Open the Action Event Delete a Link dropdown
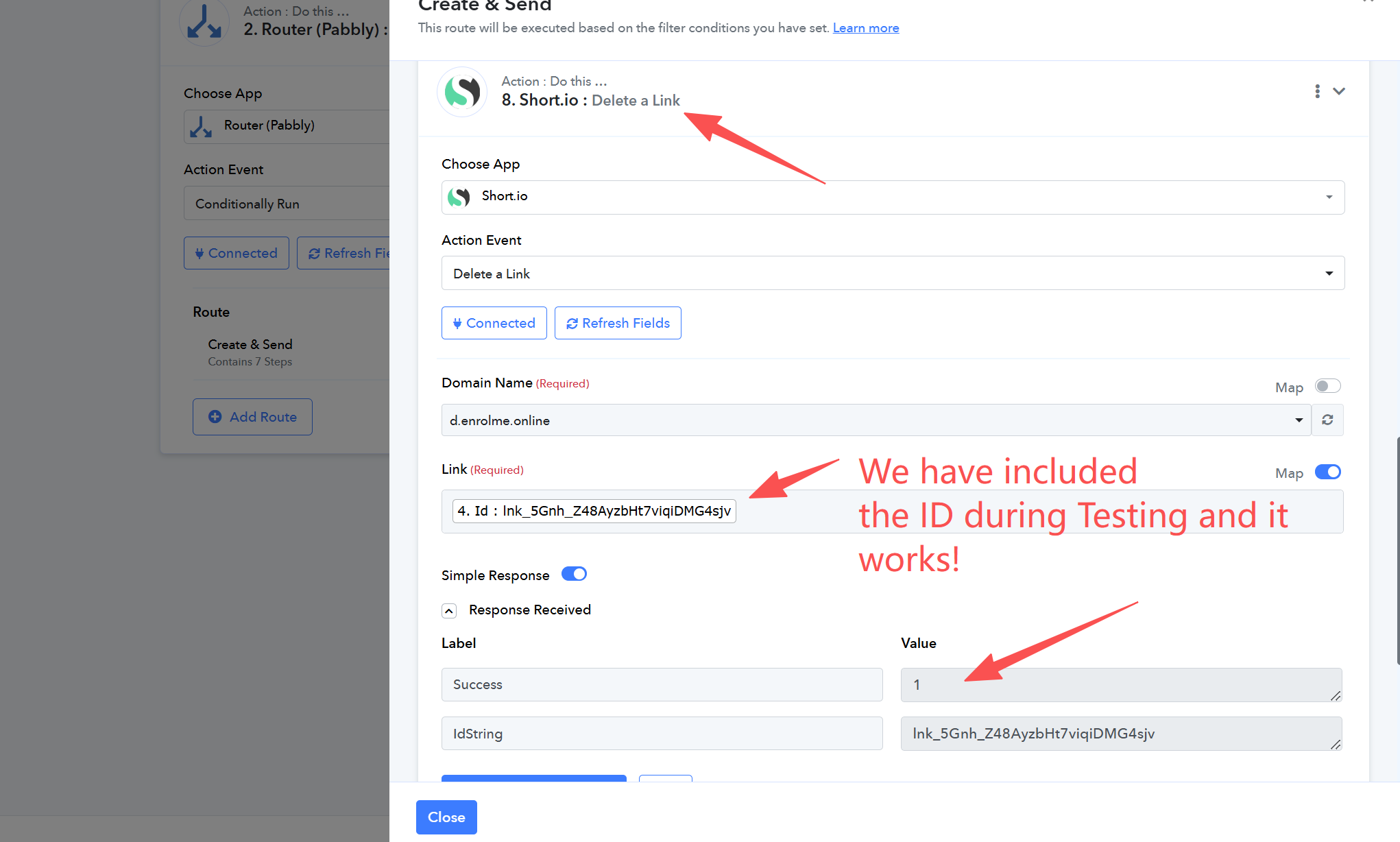 (893, 274)
